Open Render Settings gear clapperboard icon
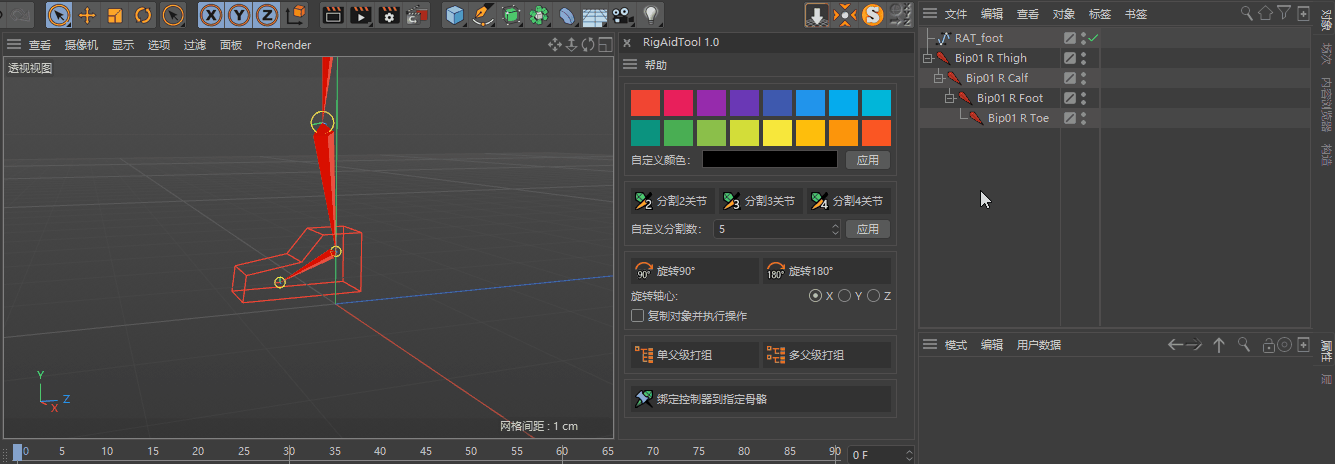Screen dimensions: 1335x464 click(391, 14)
